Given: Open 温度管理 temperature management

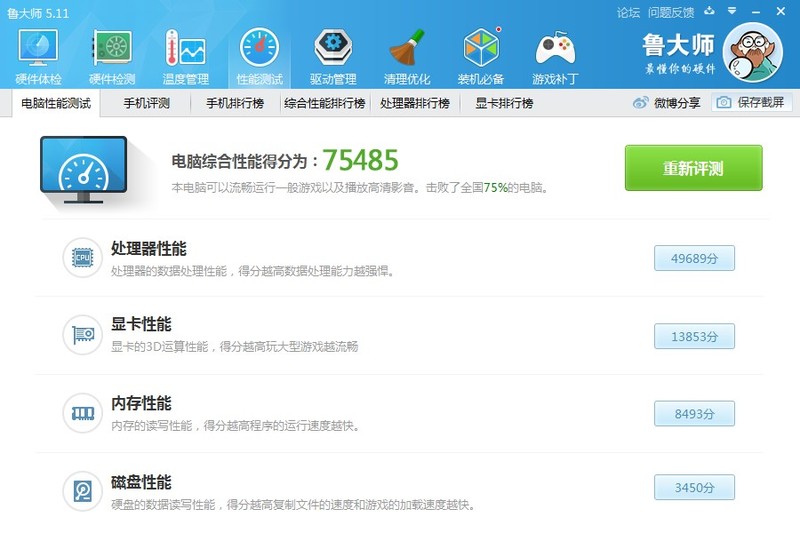Looking at the screenshot, I should pos(186,57).
